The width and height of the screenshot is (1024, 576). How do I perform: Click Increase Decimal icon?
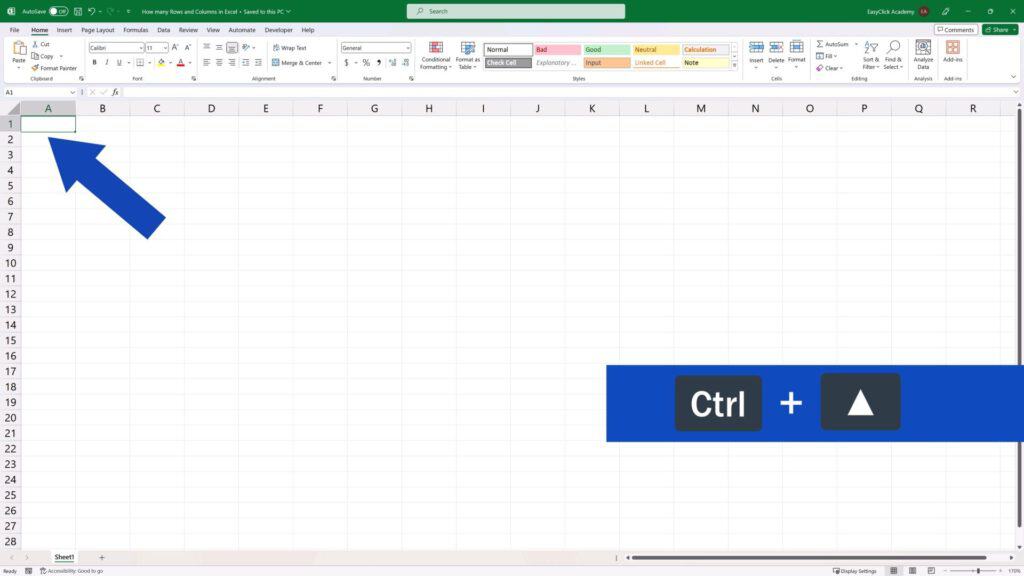coord(392,63)
